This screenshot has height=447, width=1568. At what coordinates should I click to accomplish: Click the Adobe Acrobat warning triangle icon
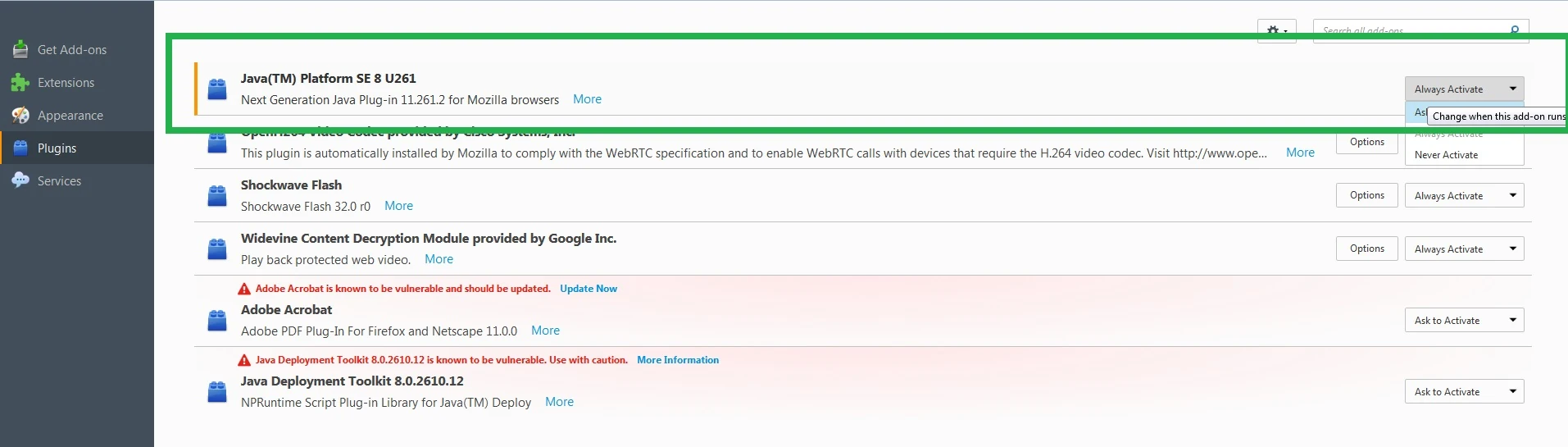tap(244, 289)
